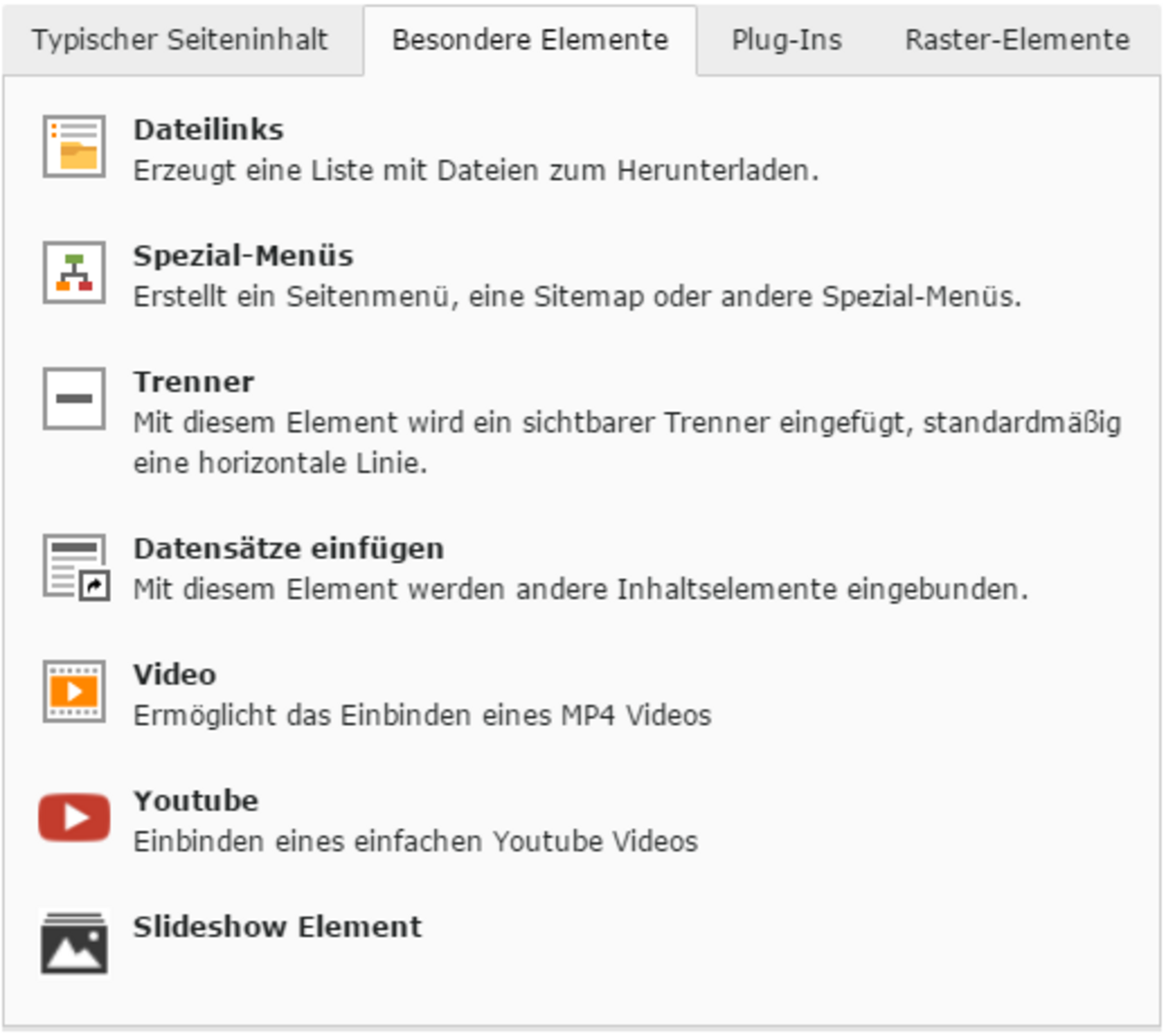The height and width of the screenshot is (1036, 1166).
Task: Insert the Slideshow Element via its title
Action: point(278,926)
